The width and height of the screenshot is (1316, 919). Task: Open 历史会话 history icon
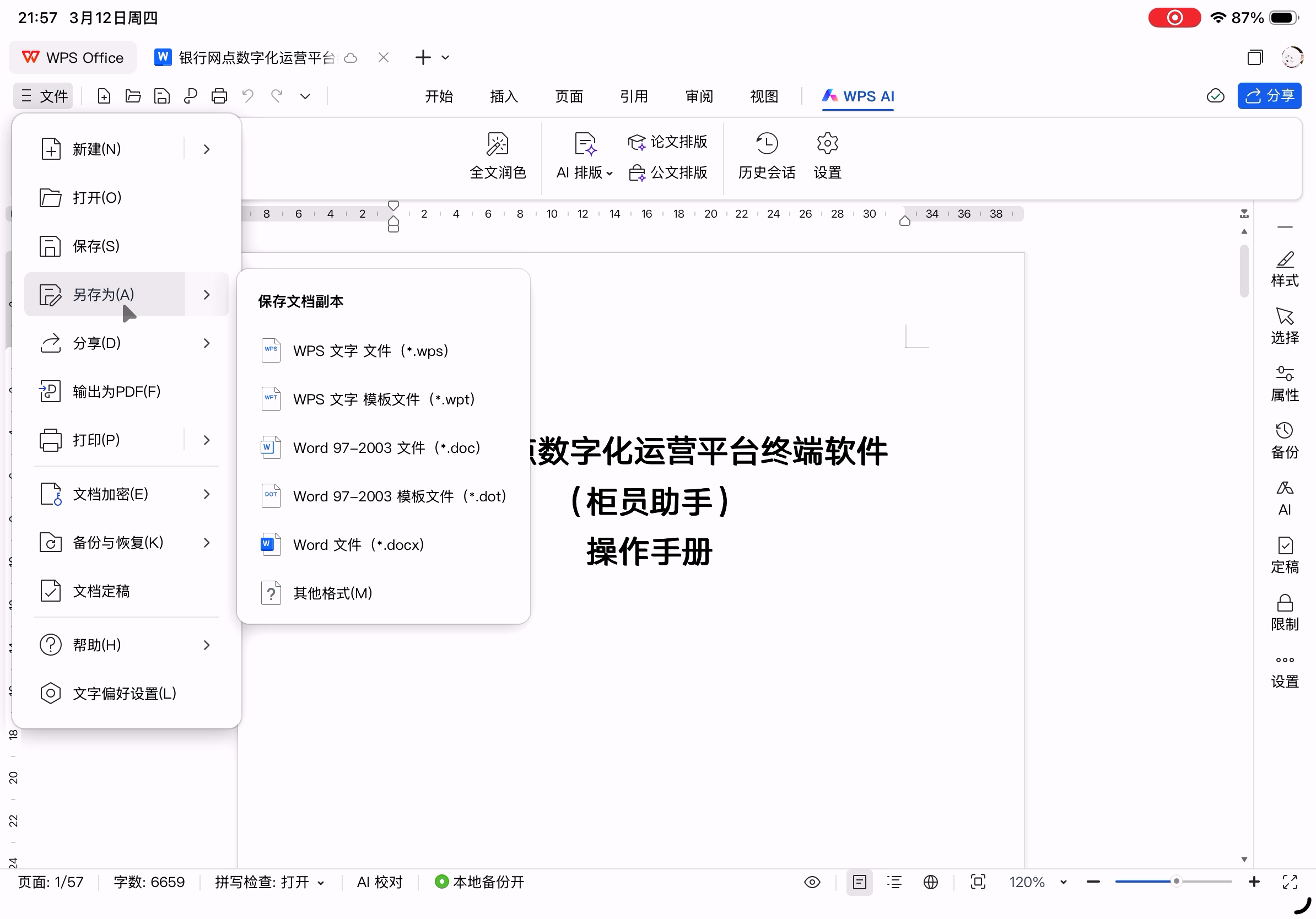point(766,155)
